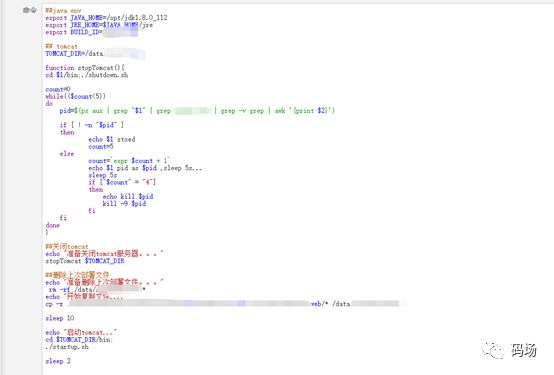Image resolution: width=554 pixels, height=375 pixels.
Task: Click the "echo kill $pid" line
Action: [x=128, y=197]
